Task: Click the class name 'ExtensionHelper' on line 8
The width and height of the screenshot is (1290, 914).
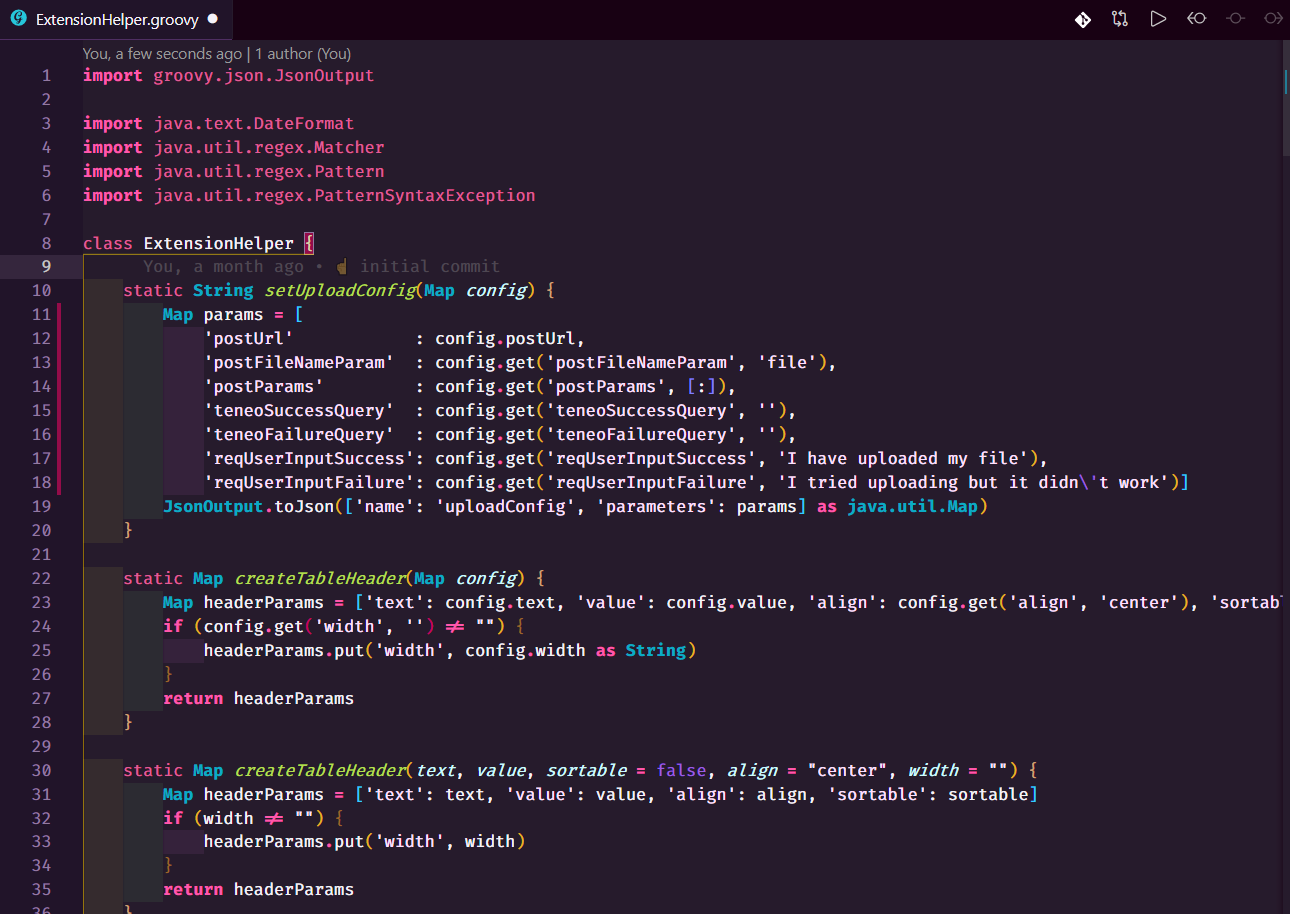Action: click(219, 243)
